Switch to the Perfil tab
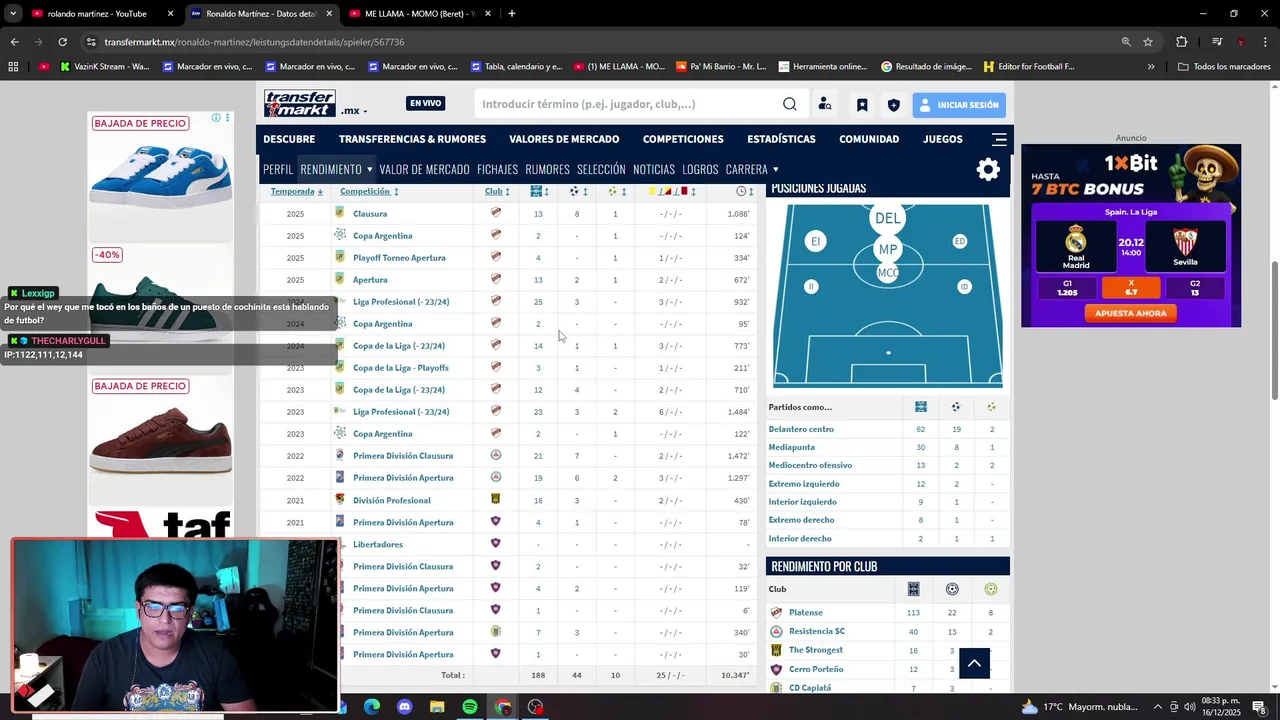The height and width of the screenshot is (720, 1280). (278, 169)
